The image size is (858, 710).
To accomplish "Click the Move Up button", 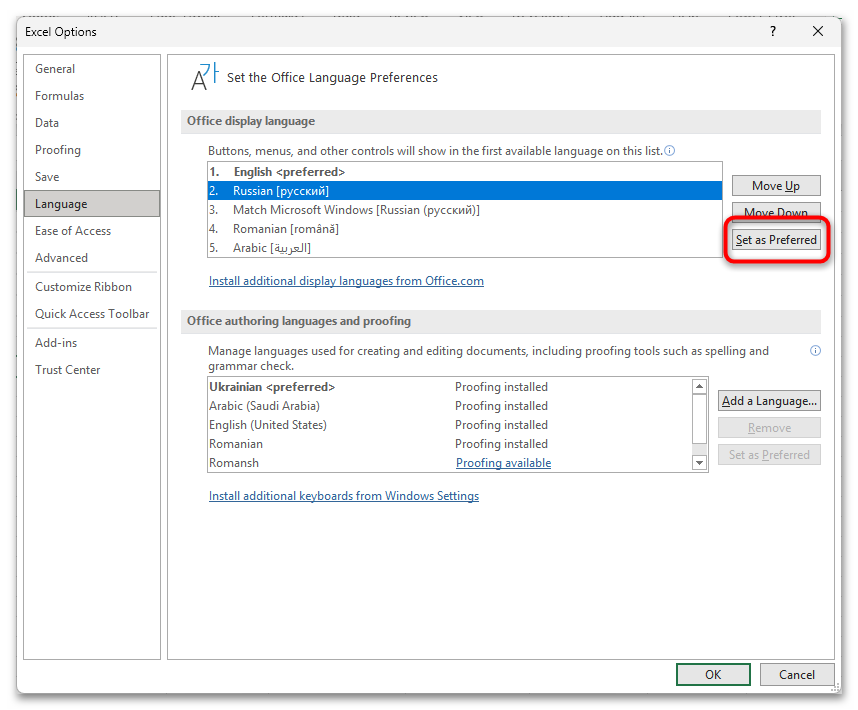I will click(x=776, y=186).
